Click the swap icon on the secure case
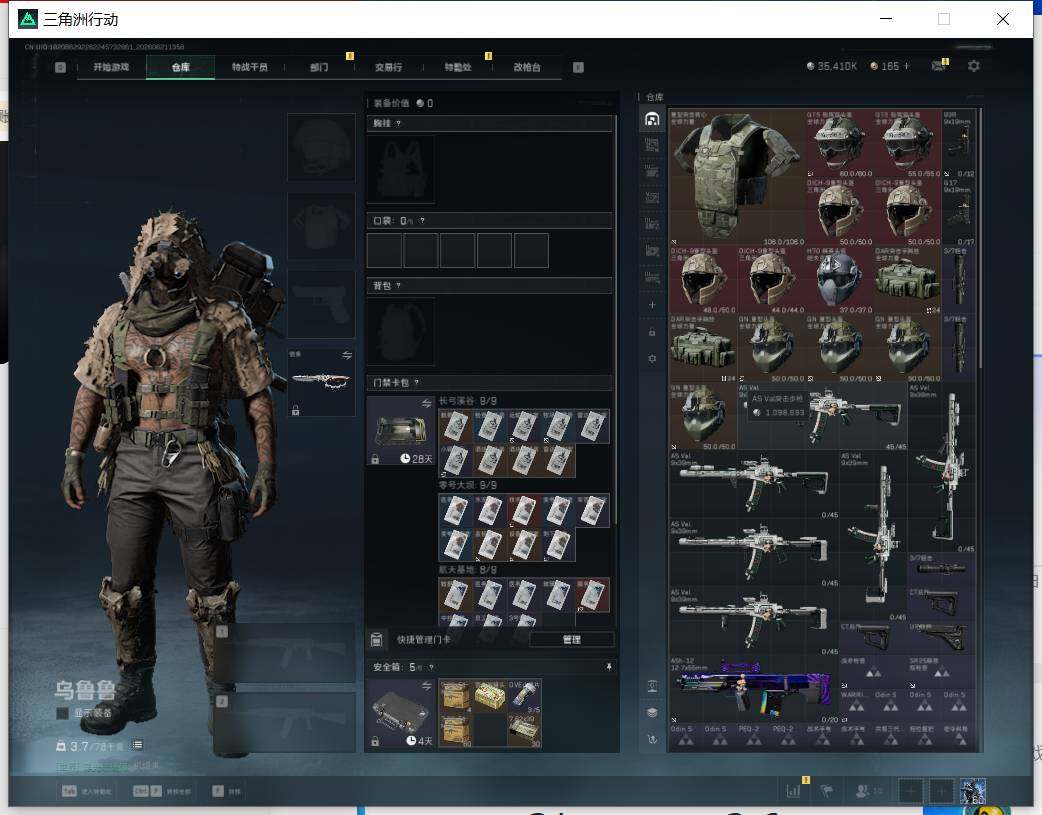 pos(427,685)
